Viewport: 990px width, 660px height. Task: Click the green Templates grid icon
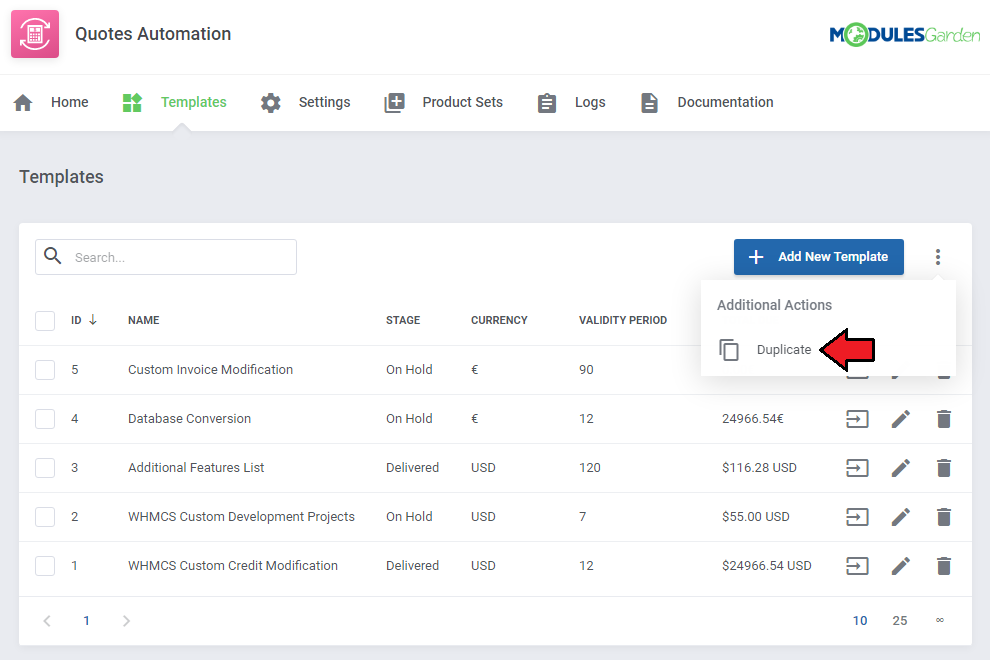click(x=132, y=102)
